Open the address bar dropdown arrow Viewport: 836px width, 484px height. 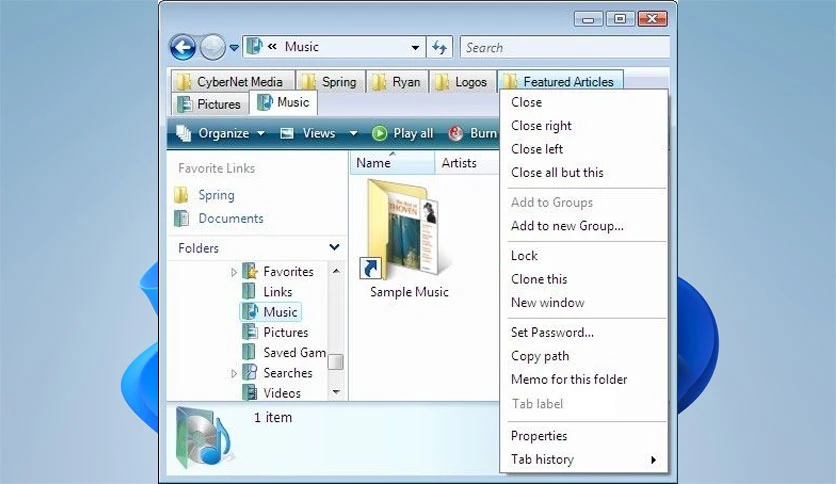[x=415, y=47]
